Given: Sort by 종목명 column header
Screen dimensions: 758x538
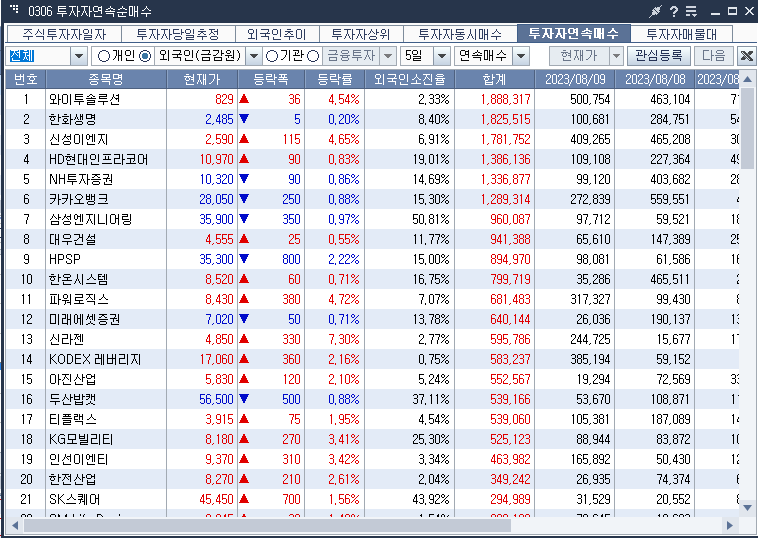Looking at the screenshot, I should click(106, 79).
